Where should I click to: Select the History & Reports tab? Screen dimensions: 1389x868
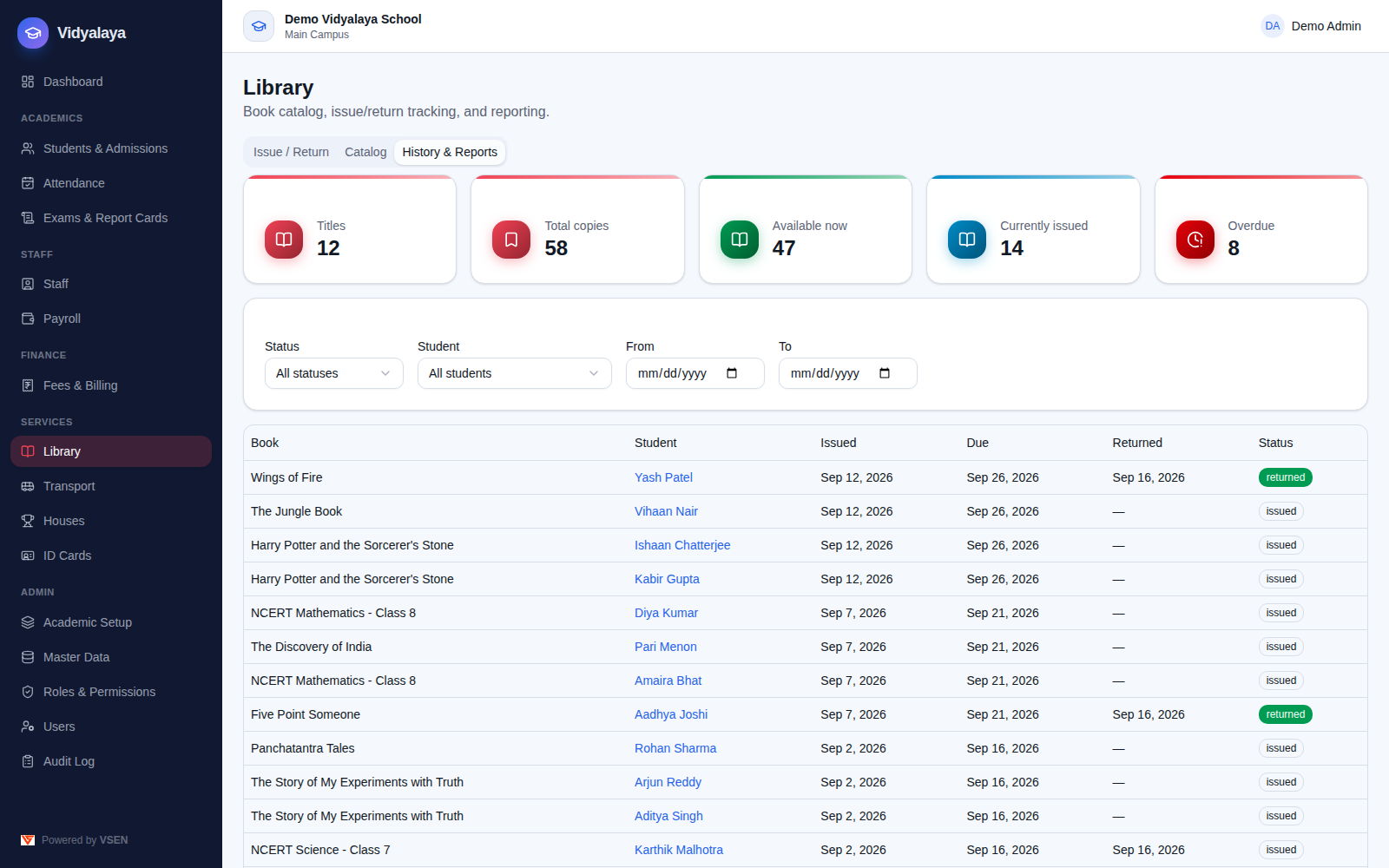coord(450,152)
